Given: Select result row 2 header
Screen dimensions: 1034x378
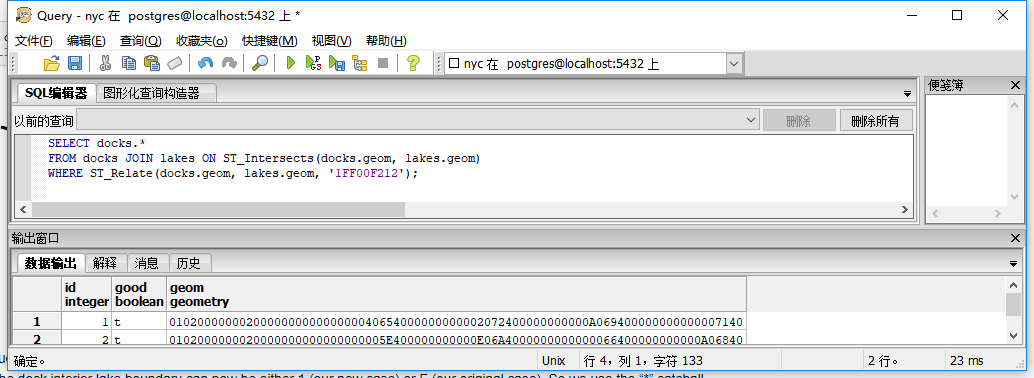Looking at the screenshot, I should (x=38, y=339).
